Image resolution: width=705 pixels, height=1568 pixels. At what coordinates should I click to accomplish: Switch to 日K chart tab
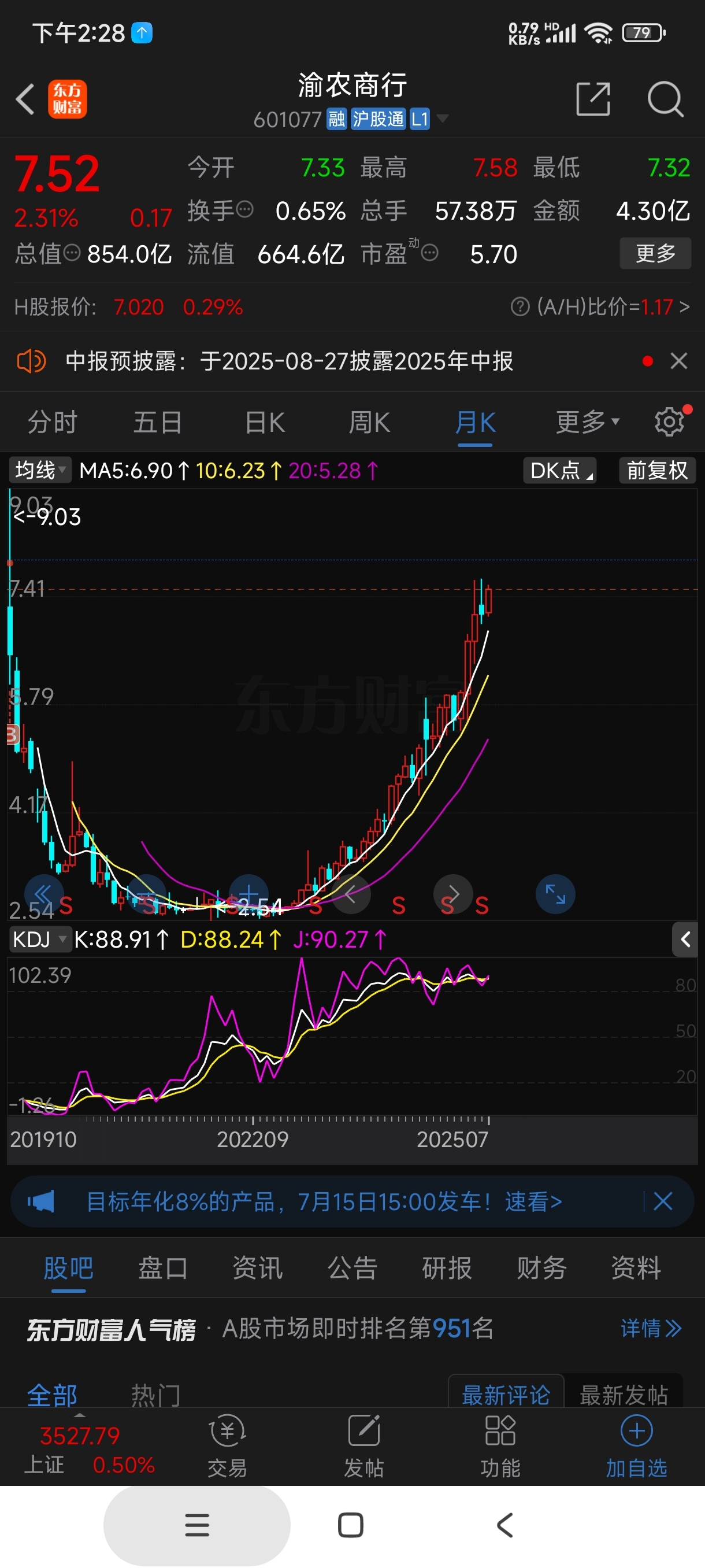tap(265, 422)
